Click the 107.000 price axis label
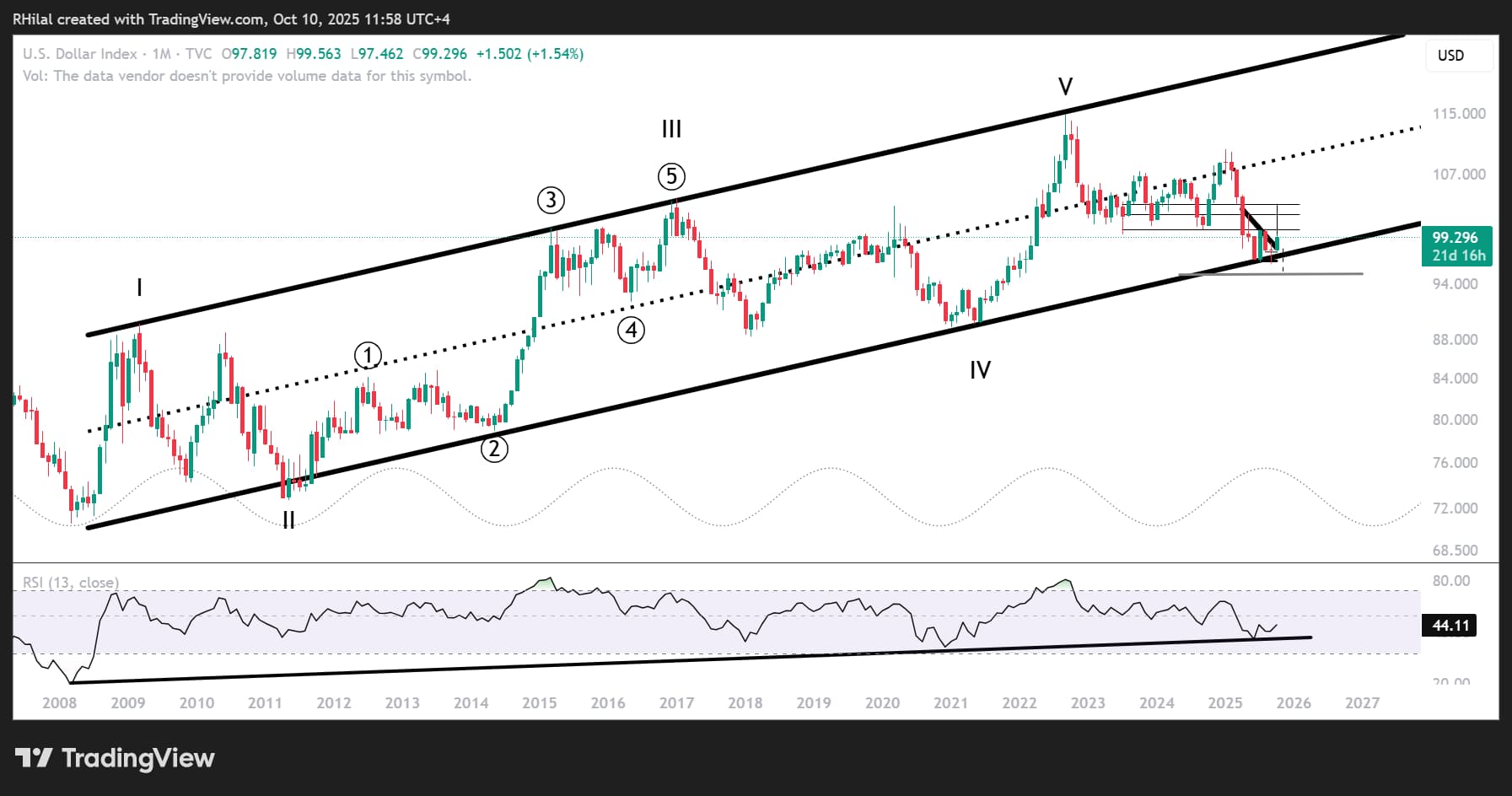This screenshot has width=1512, height=796. 1459,175
